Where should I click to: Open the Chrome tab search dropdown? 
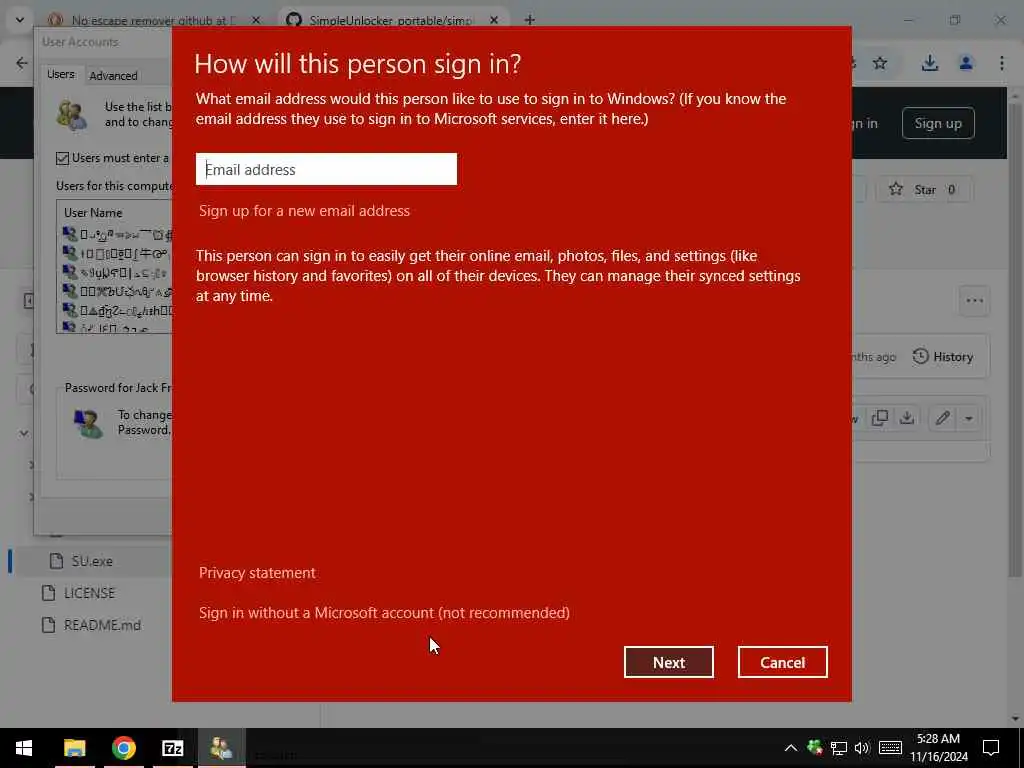coord(20,20)
